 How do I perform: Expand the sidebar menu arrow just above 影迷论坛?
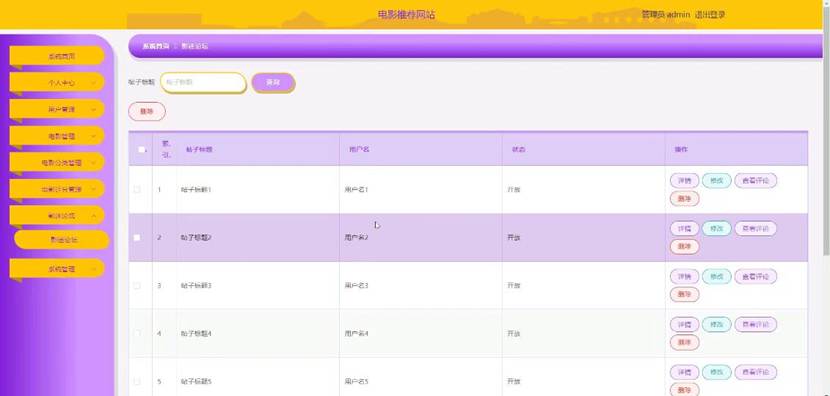93,189
